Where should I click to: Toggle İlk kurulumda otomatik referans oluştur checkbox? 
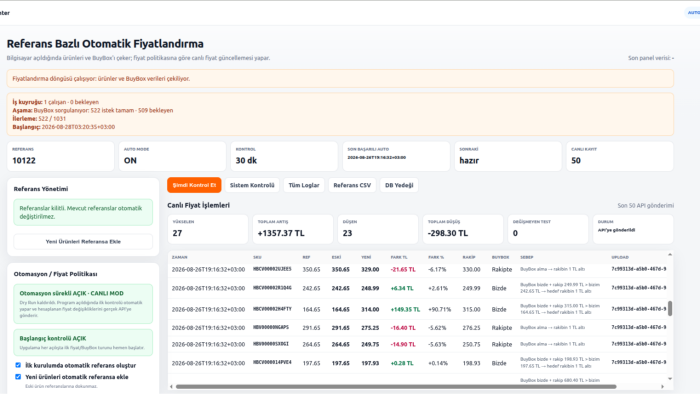pyautogui.click(x=18, y=365)
